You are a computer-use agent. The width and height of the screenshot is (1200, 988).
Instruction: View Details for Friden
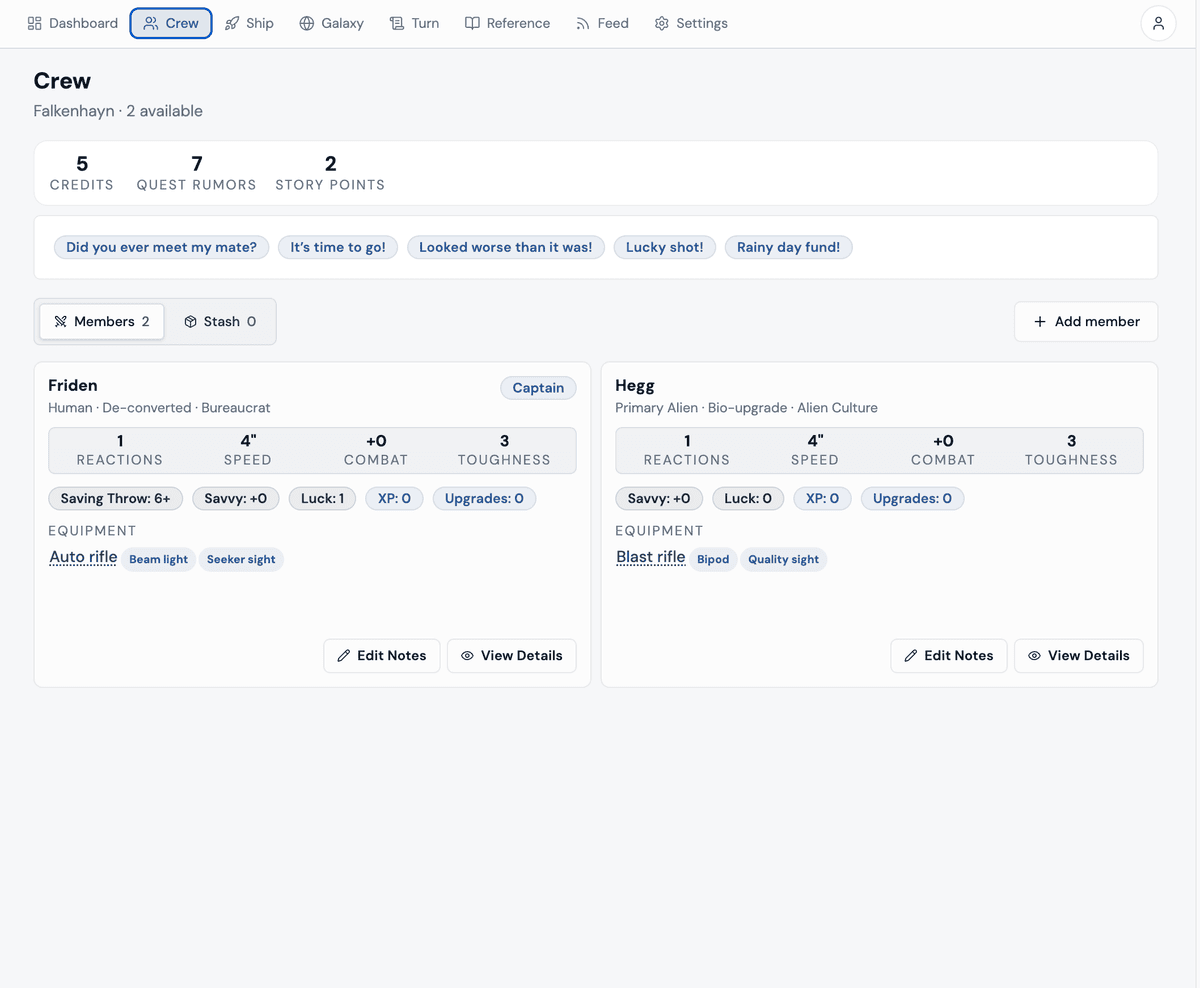click(512, 655)
